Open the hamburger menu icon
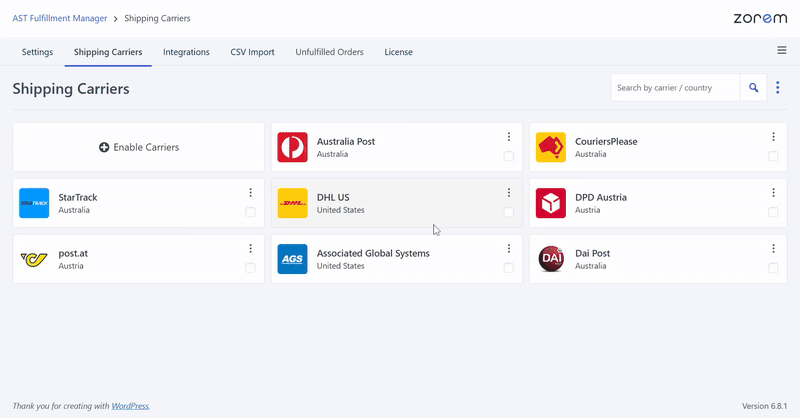Viewport: 800px width, 418px height. [x=781, y=51]
